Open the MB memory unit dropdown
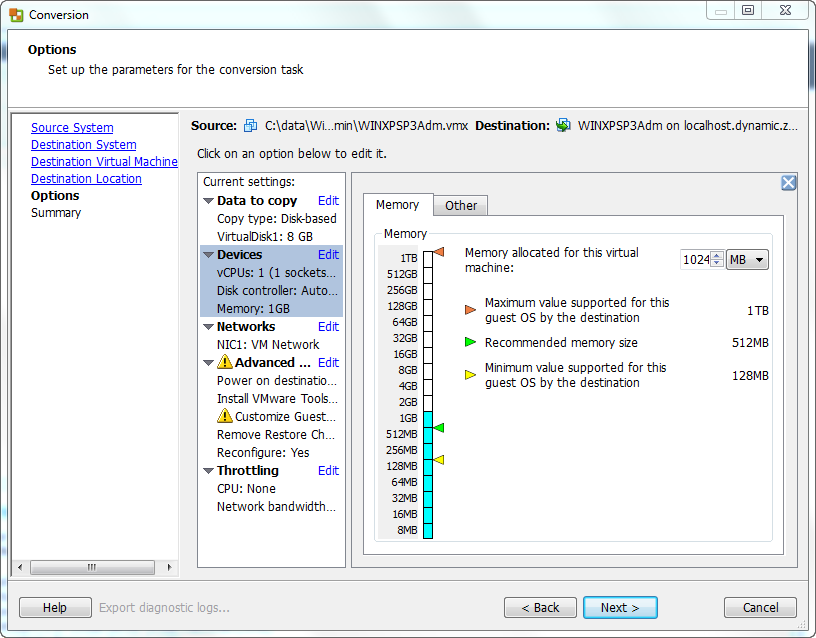816x638 pixels. (747, 260)
